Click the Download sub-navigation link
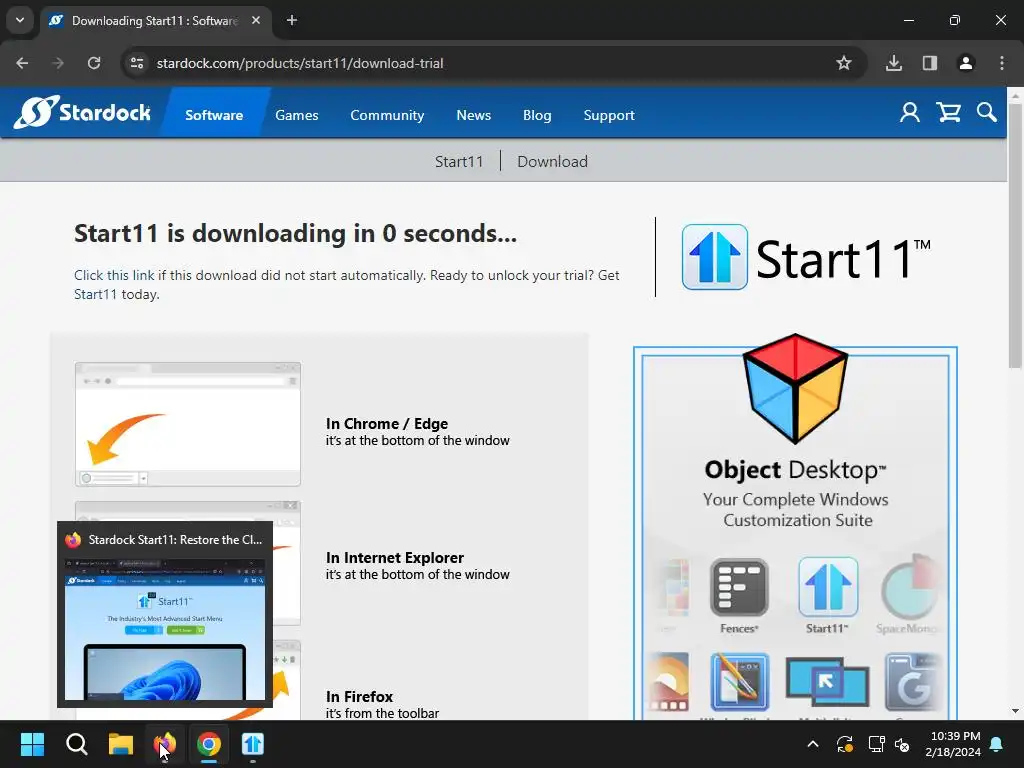Viewport: 1024px width, 768px height. point(552,161)
